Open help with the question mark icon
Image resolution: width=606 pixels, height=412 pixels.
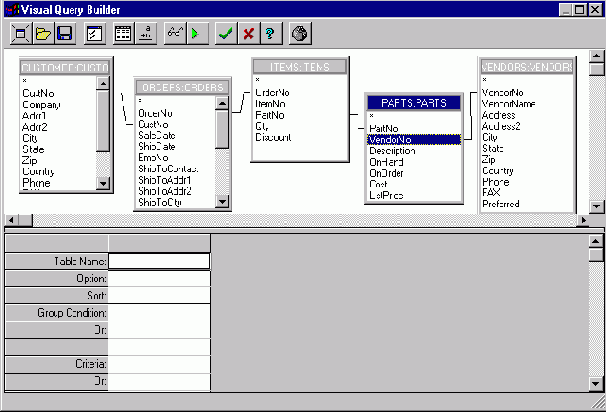click(x=269, y=33)
